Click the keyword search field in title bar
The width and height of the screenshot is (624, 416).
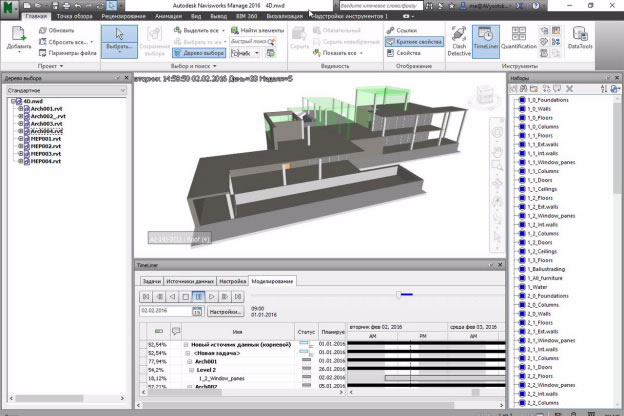click(x=380, y=6)
